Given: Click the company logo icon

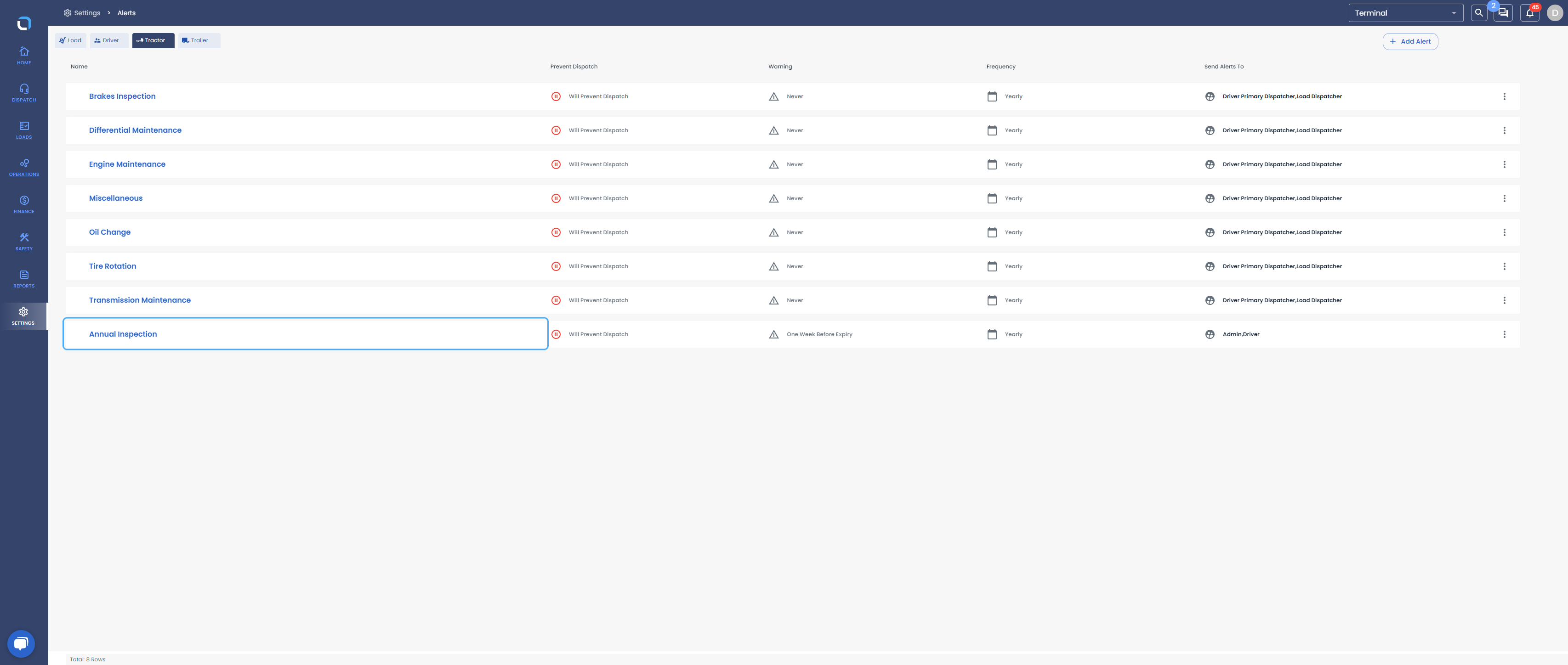Looking at the screenshot, I should point(24,24).
